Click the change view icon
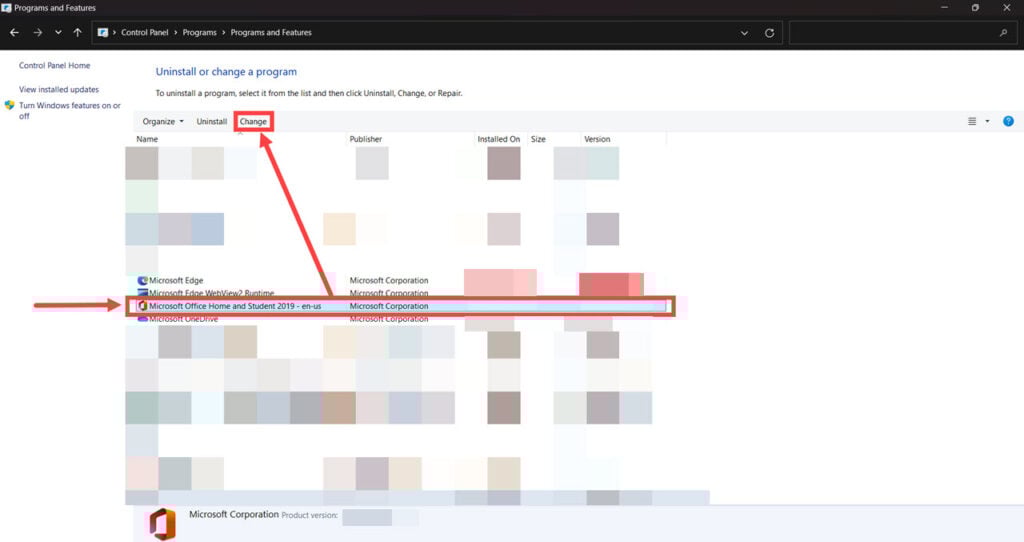Viewport: 1024px width, 542px height. coord(972,121)
